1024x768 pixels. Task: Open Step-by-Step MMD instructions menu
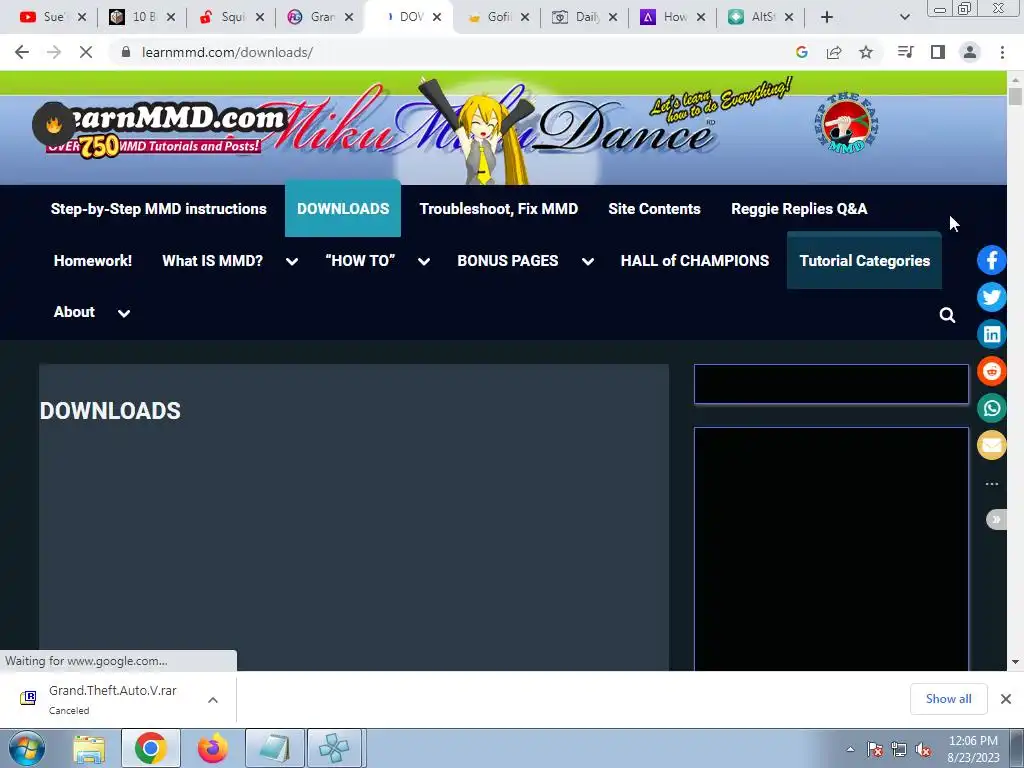click(159, 209)
